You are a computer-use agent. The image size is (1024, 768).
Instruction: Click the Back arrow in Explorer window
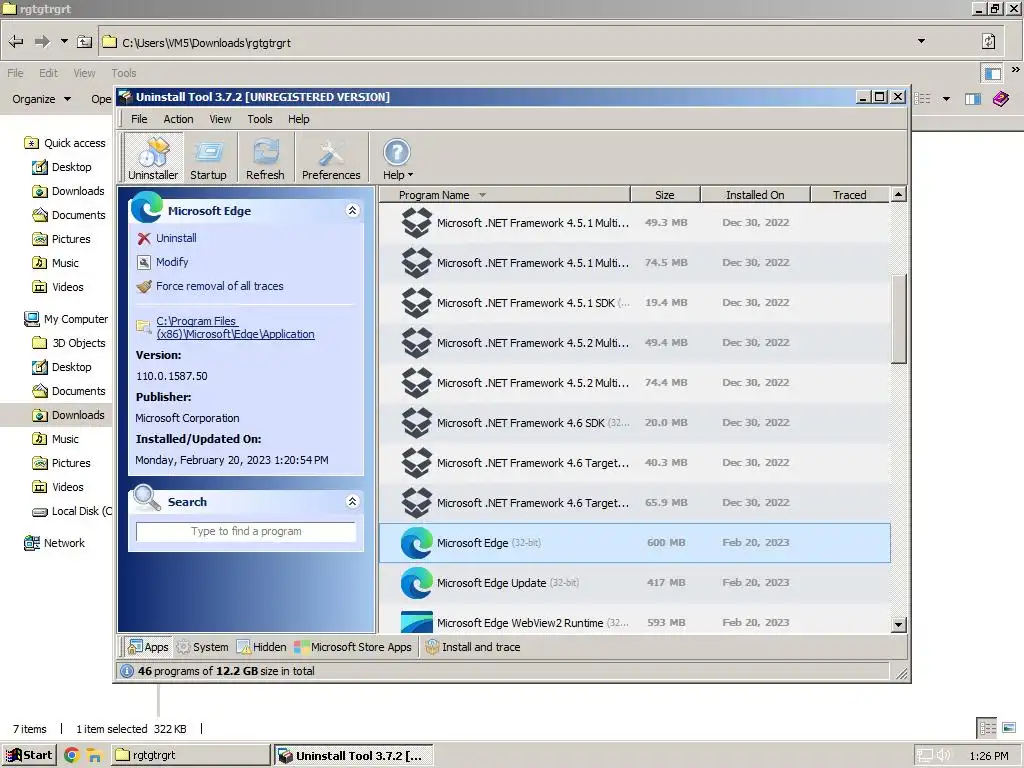(16, 42)
